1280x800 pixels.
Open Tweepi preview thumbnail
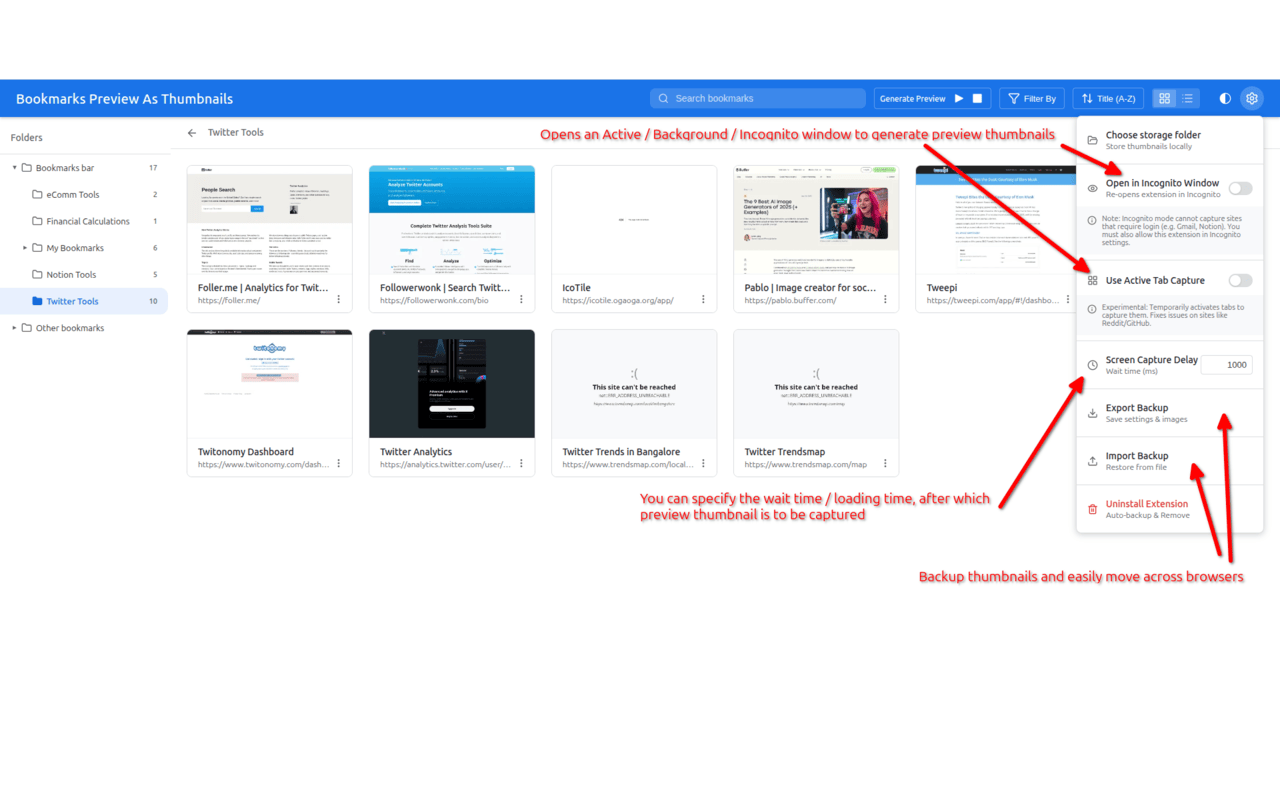point(996,220)
